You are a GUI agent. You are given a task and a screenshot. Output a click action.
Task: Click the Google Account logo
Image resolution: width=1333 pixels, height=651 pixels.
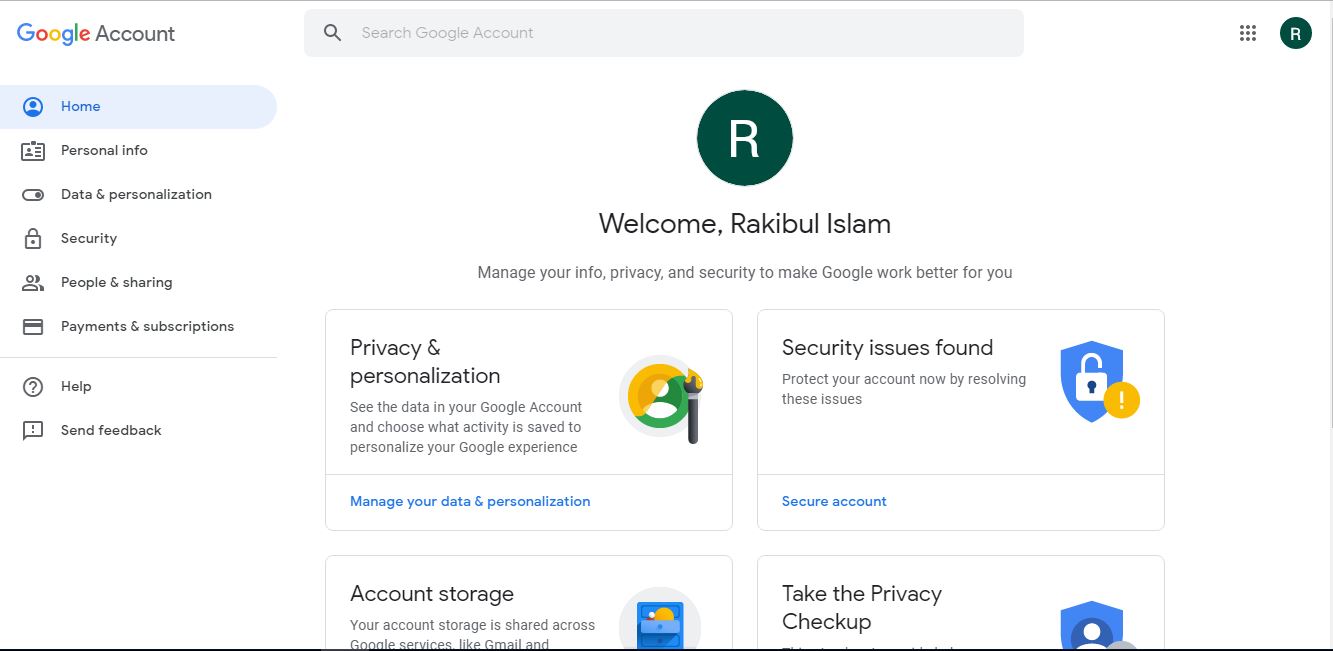click(96, 33)
